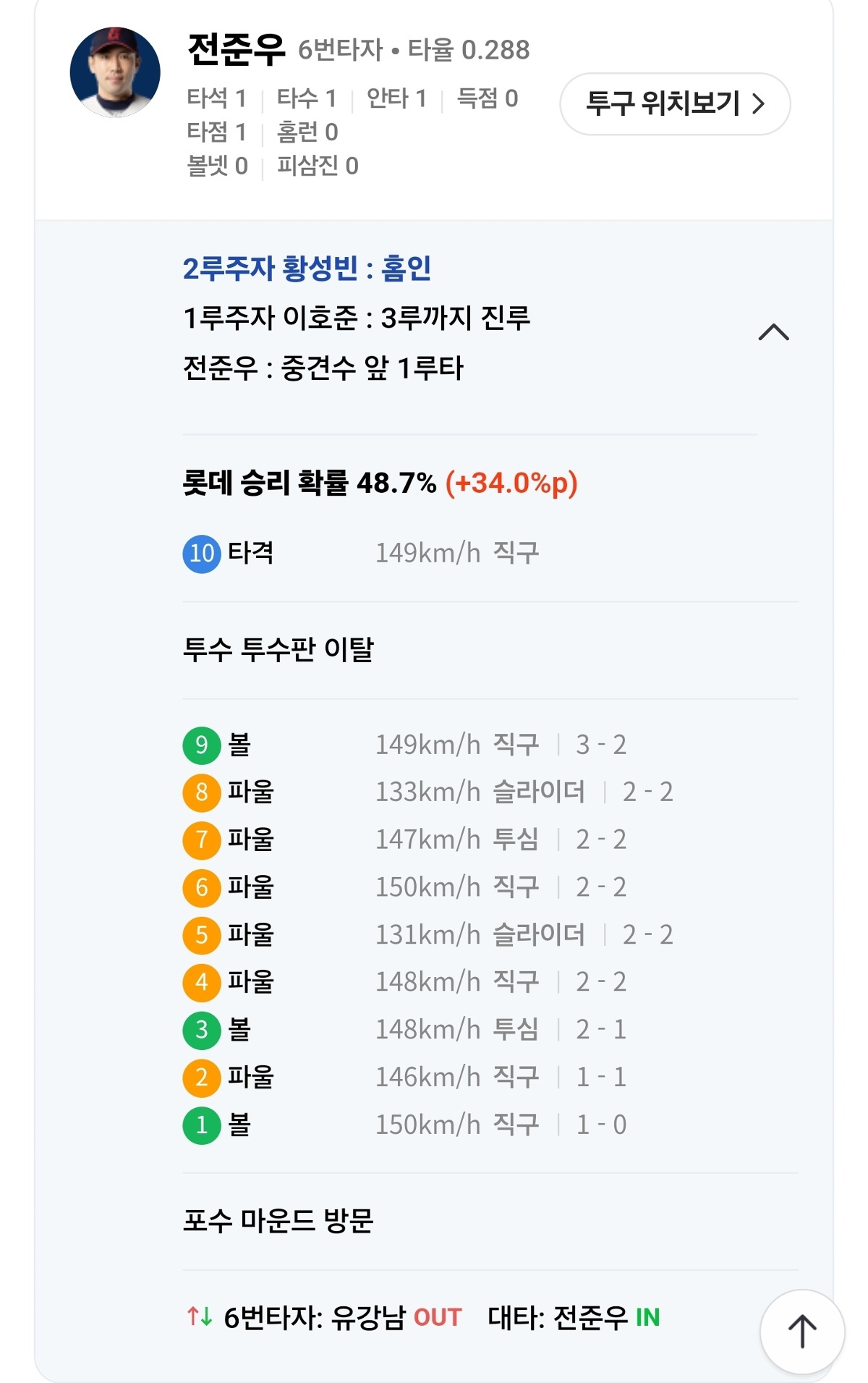Image resolution: width=868 pixels, height=1383 pixels.
Task: Open 투구 위치보기 pitch location view
Action: tap(674, 103)
